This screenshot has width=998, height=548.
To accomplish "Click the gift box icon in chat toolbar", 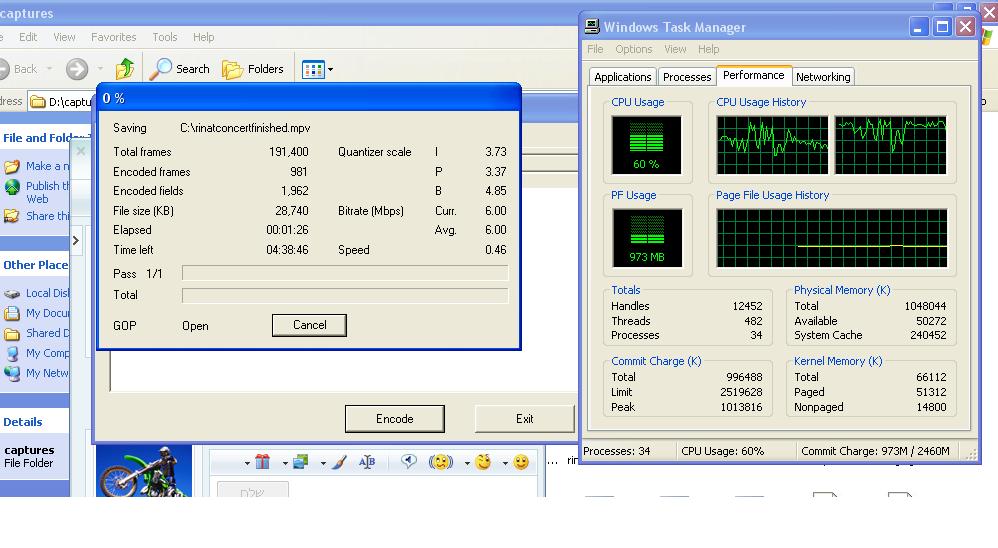I will point(262,462).
